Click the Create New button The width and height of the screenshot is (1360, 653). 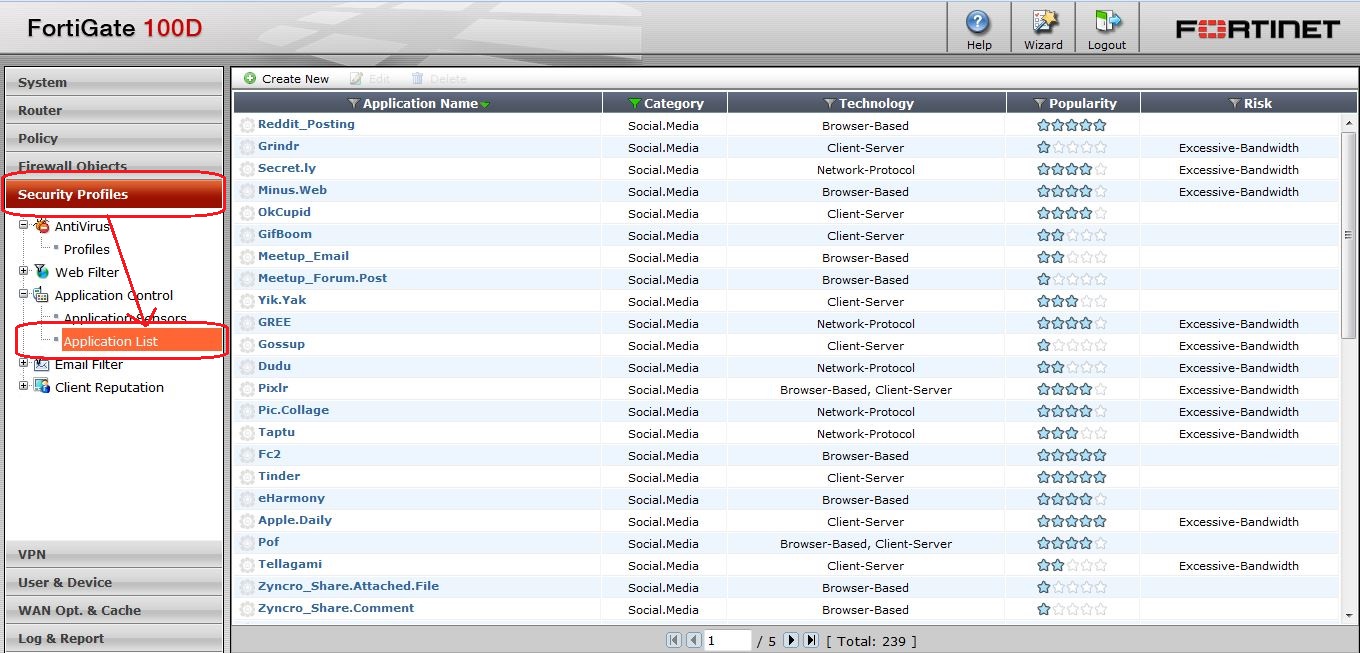[x=287, y=78]
